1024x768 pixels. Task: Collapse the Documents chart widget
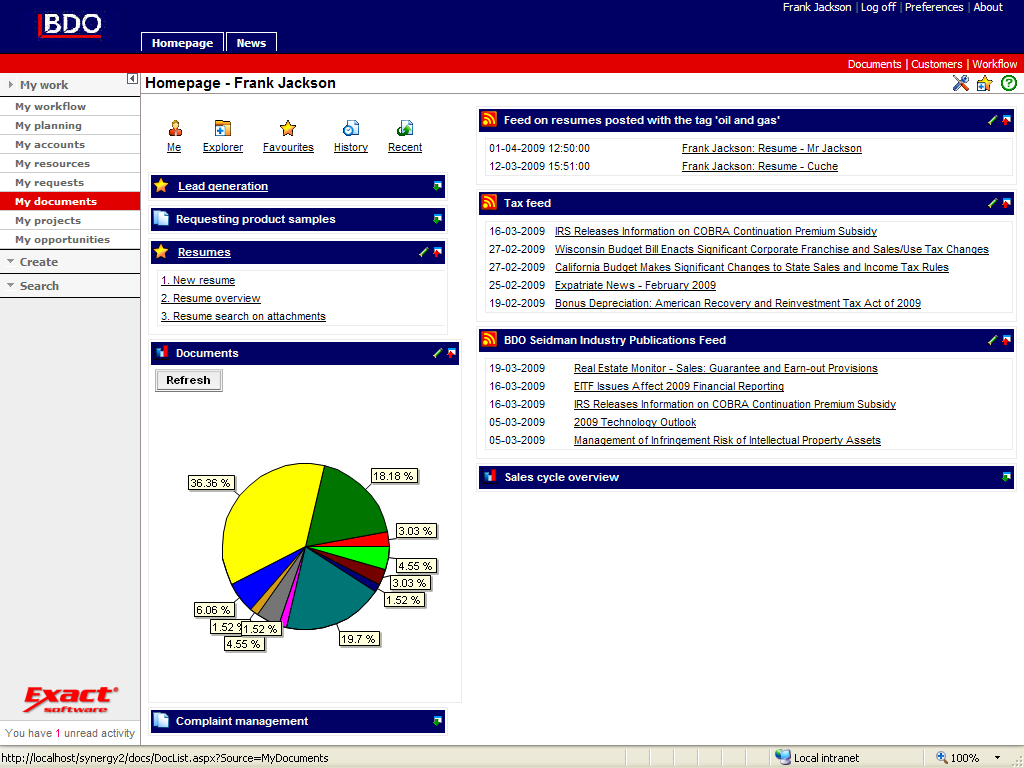(x=451, y=353)
